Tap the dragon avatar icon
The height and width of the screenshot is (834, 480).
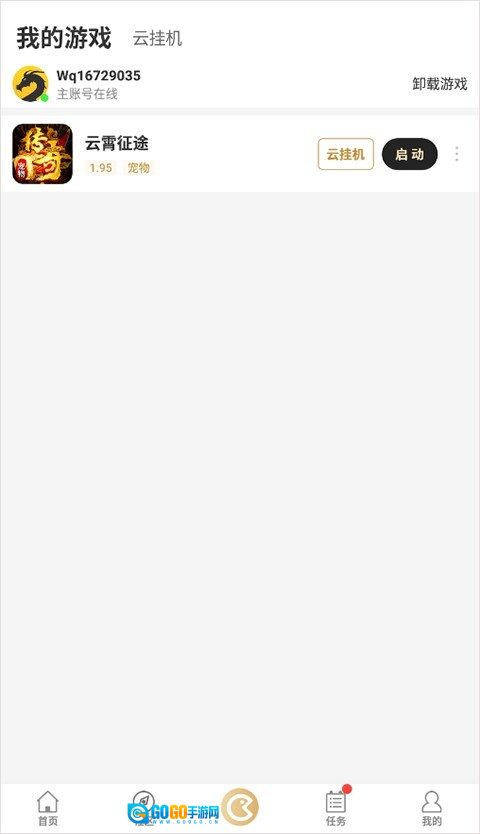tap(30, 84)
